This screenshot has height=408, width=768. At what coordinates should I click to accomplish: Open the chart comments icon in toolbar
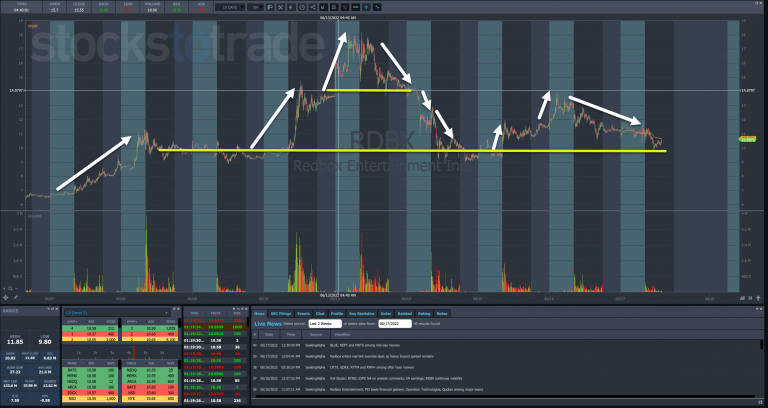click(270, 7)
